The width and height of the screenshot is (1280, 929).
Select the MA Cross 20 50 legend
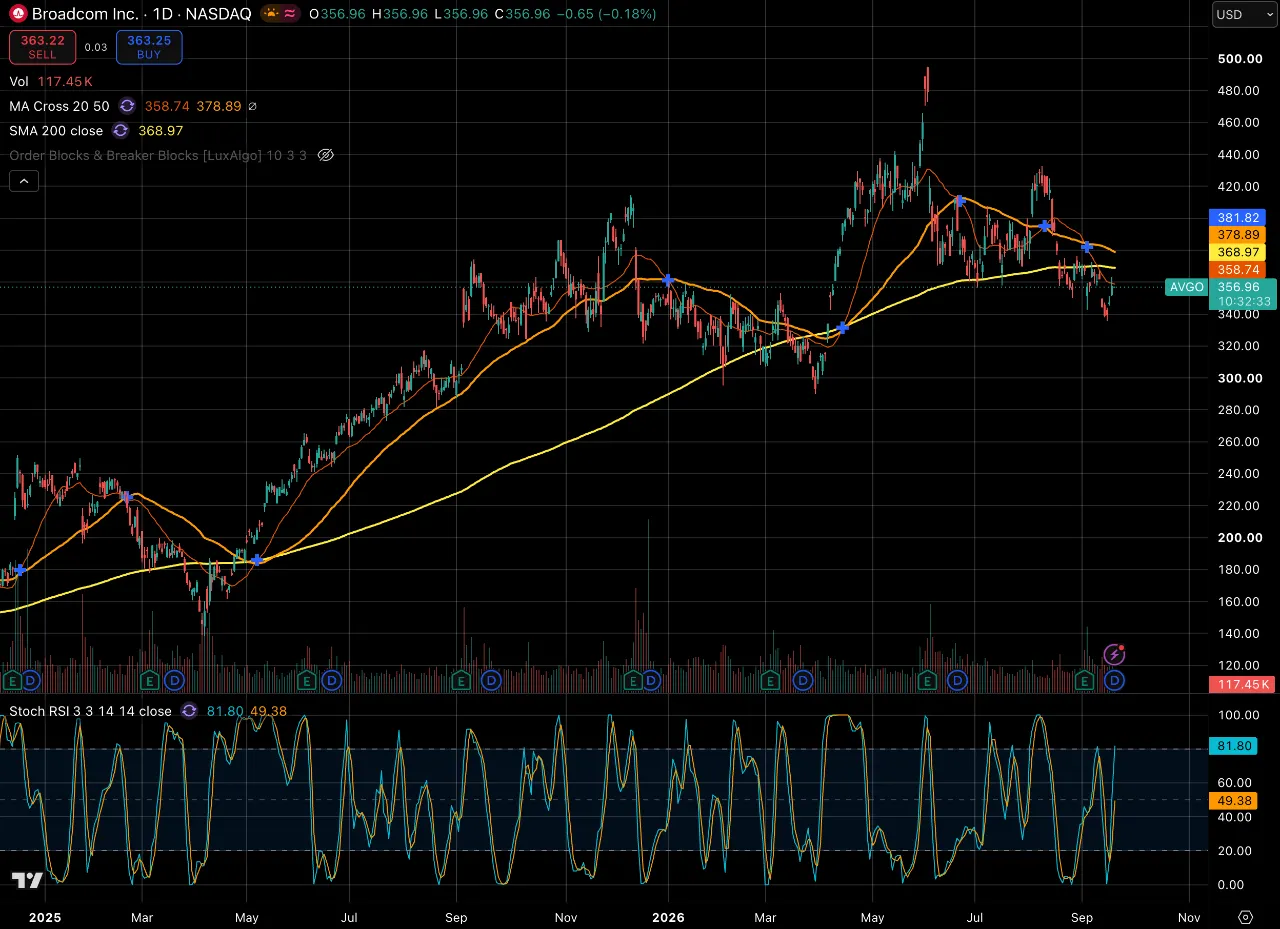click(59, 106)
